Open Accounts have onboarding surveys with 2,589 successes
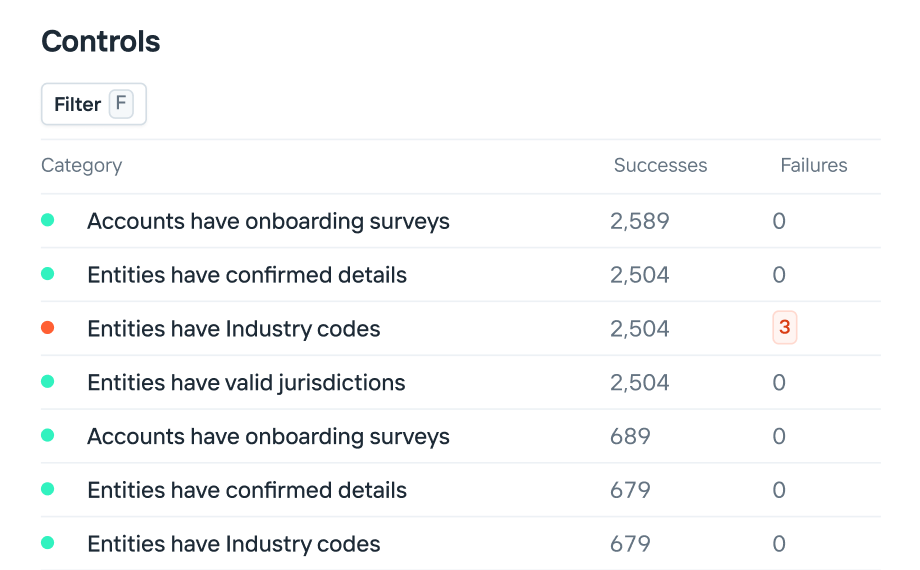 pos(268,221)
